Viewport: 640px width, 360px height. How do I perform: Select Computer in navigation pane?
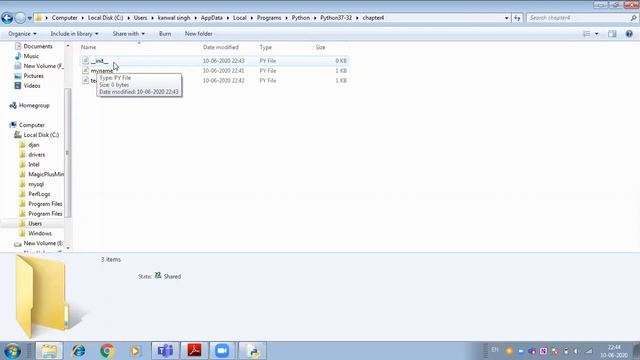32,125
